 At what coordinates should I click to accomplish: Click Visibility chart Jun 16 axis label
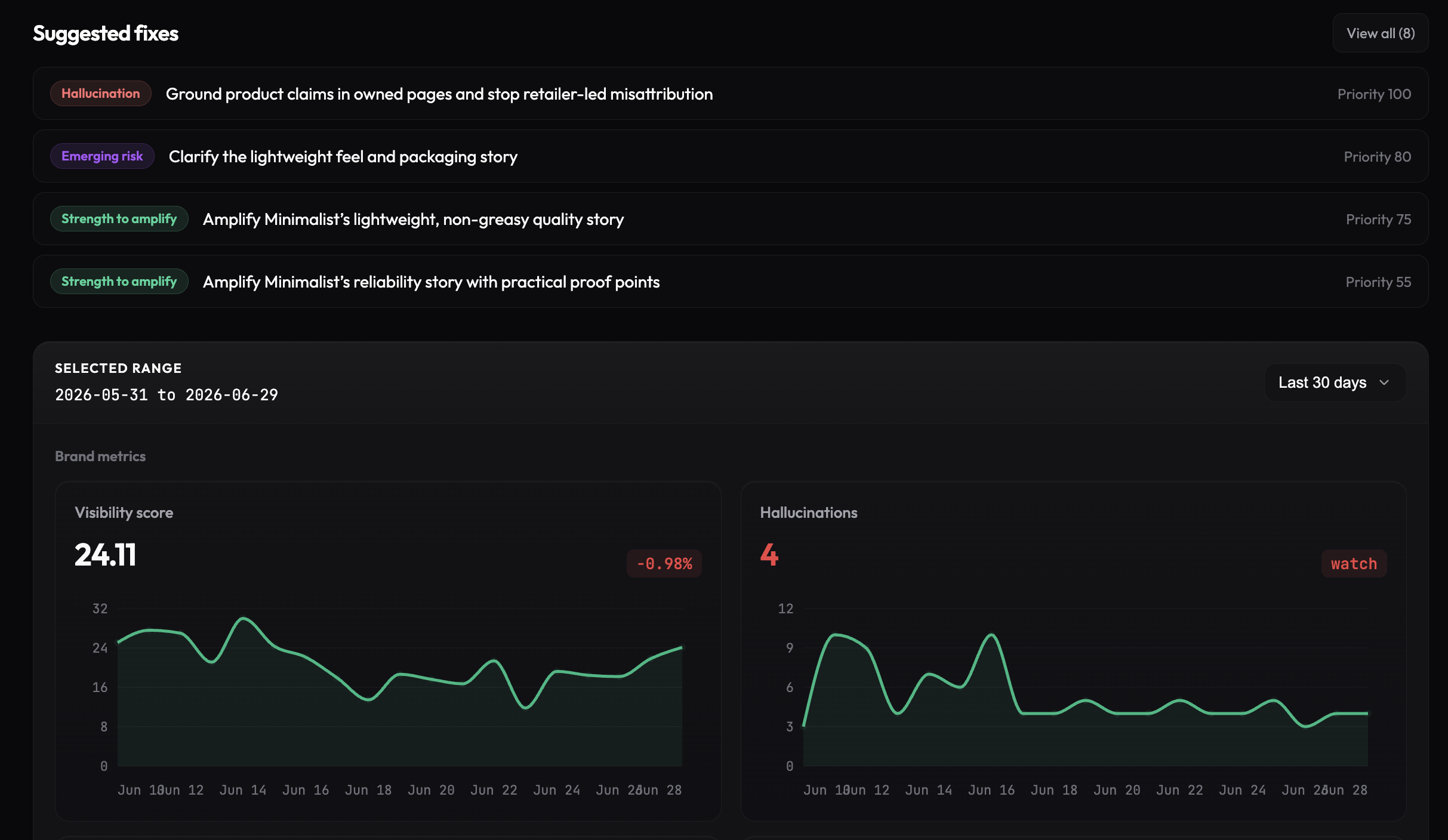306,790
